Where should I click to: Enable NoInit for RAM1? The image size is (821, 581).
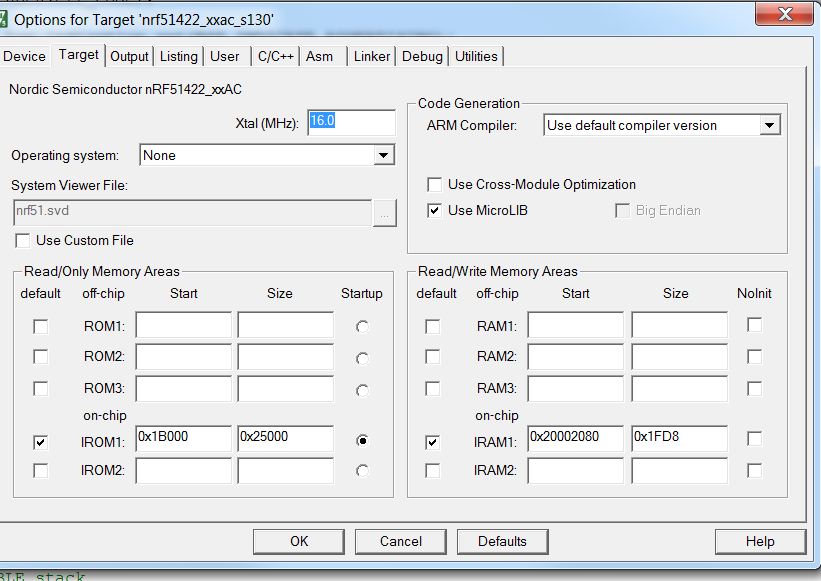pyautogui.click(x=755, y=325)
